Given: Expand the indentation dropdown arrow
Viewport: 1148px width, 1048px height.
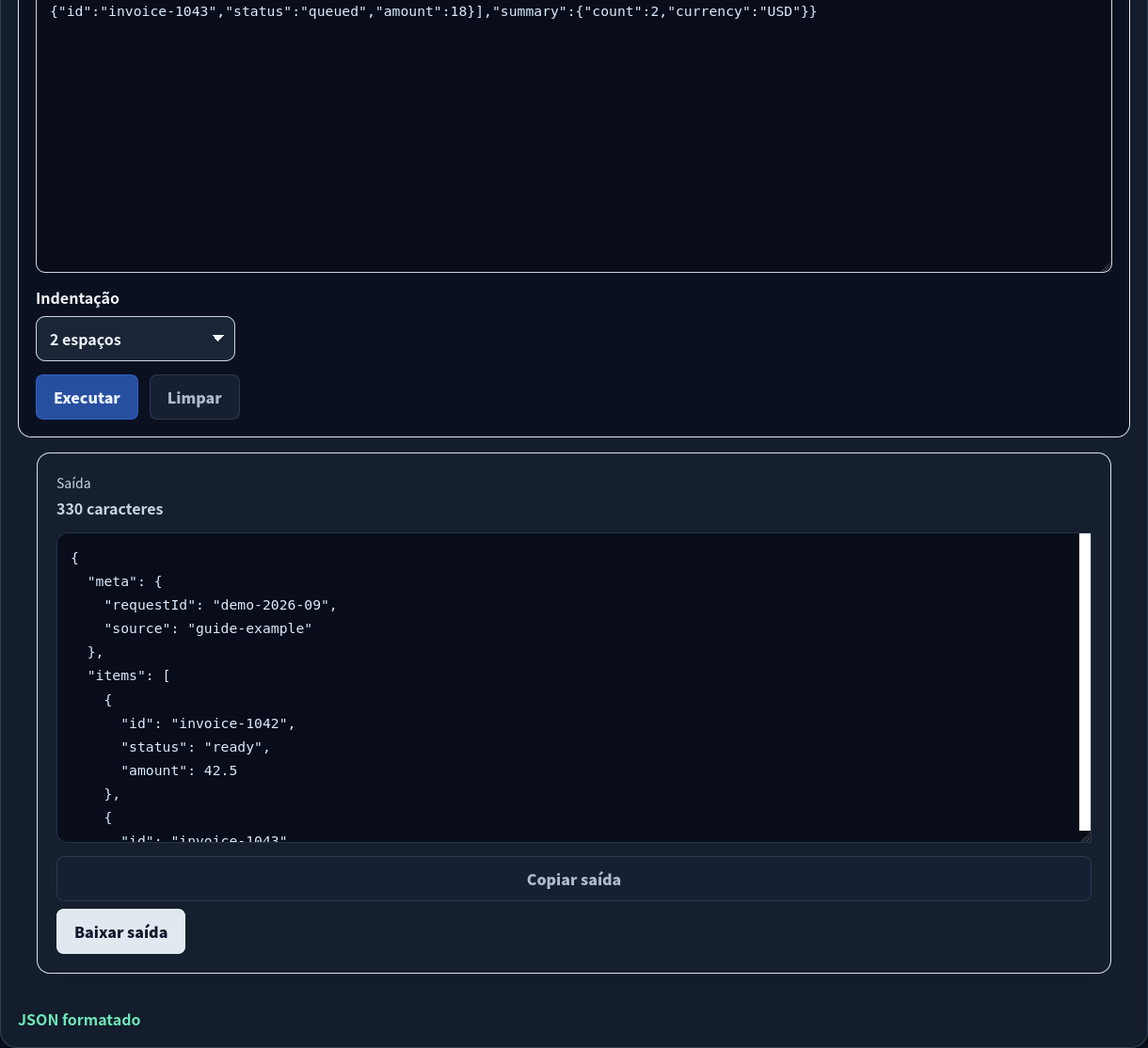Looking at the screenshot, I should click(x=217, y=339).
